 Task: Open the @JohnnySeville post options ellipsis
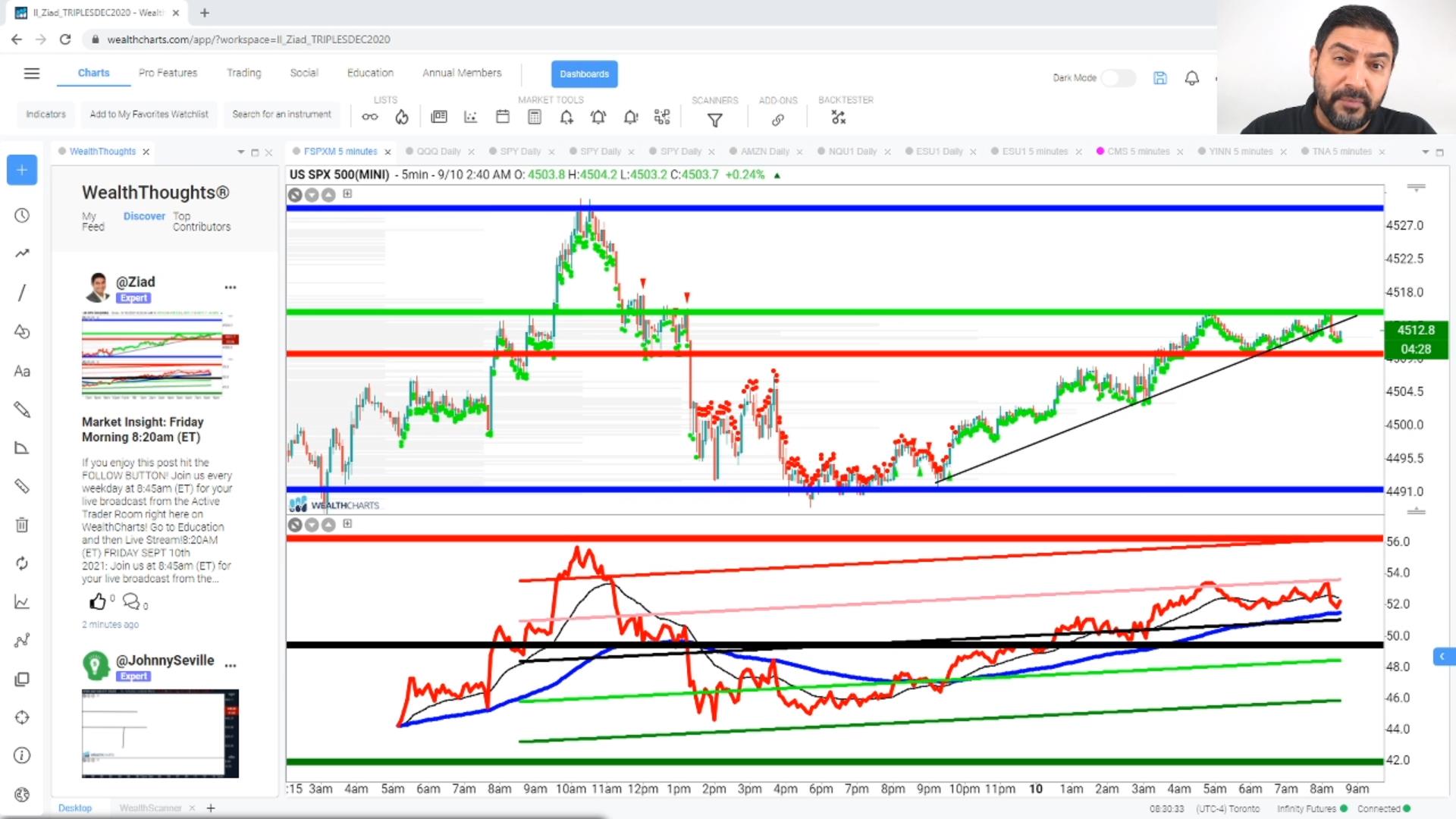pos(231,665)
